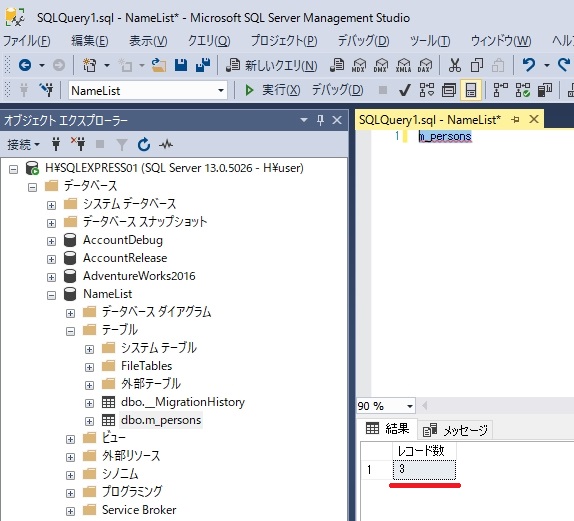
Task: Close the SQLQuery1.sql tab
Action: pos(534,119)
